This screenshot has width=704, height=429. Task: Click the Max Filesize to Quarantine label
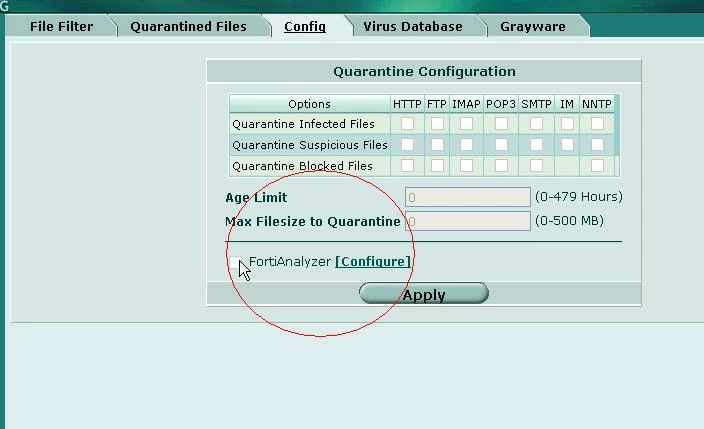(x=312, y=221)
